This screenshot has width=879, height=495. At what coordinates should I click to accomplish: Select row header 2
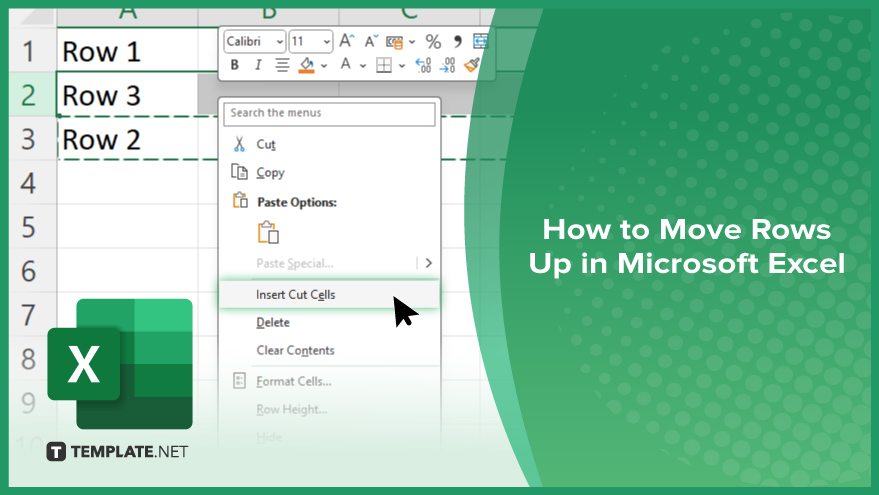(29, 95)
